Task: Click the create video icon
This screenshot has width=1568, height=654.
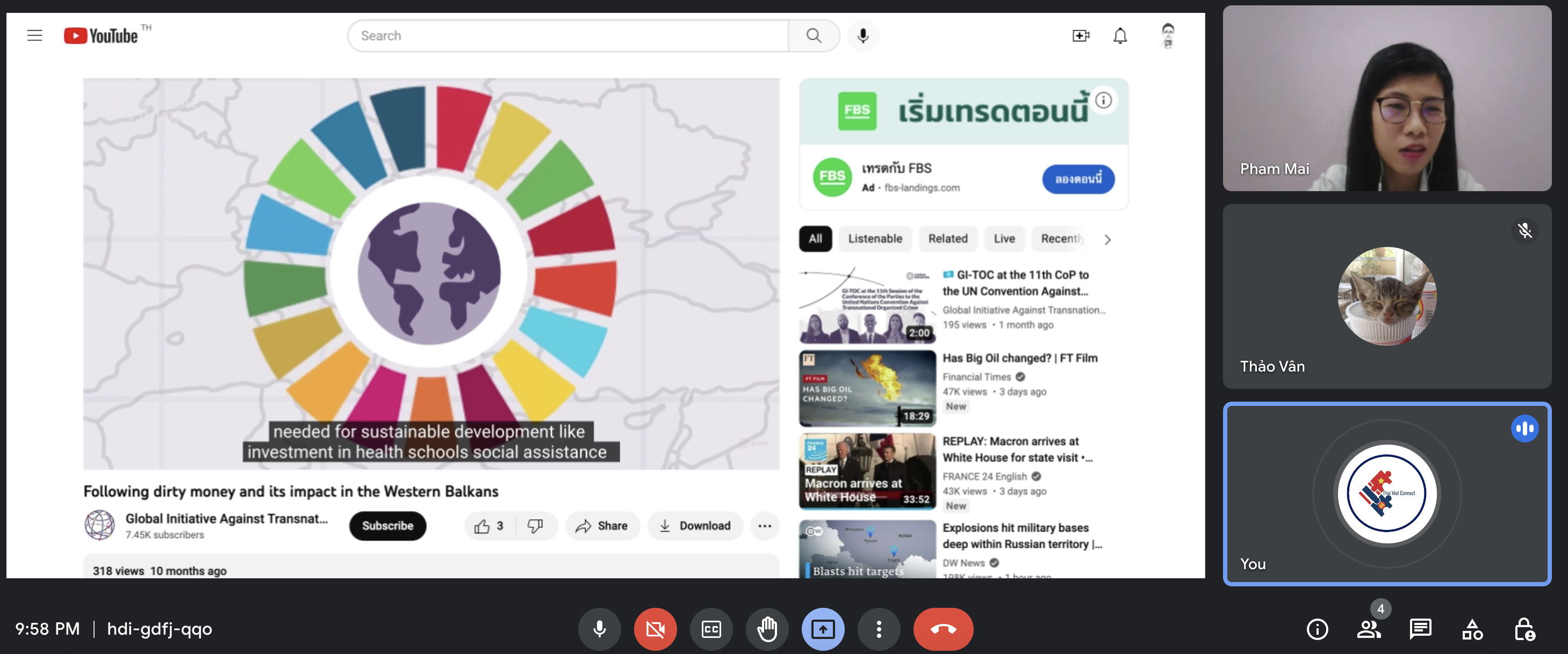Action: tap(1081, 36)
